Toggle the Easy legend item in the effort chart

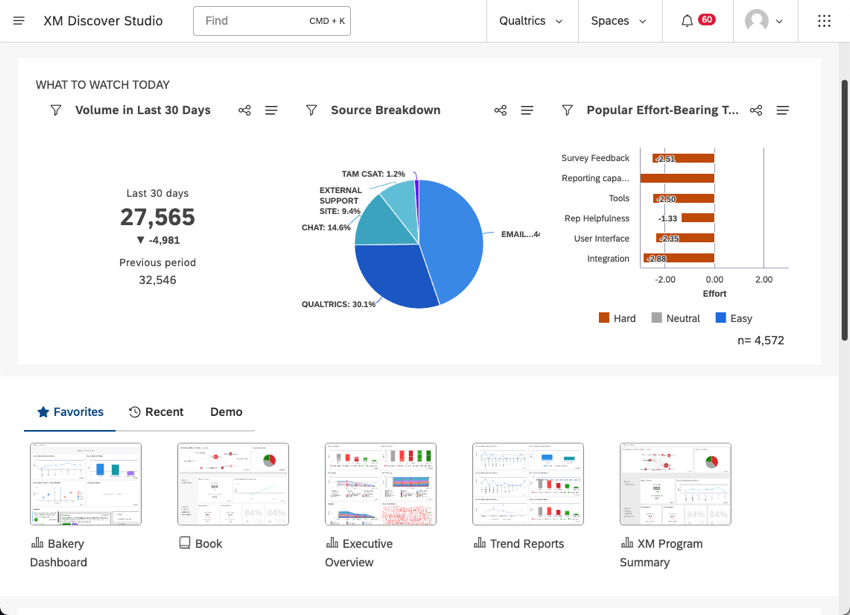point(733,318)
